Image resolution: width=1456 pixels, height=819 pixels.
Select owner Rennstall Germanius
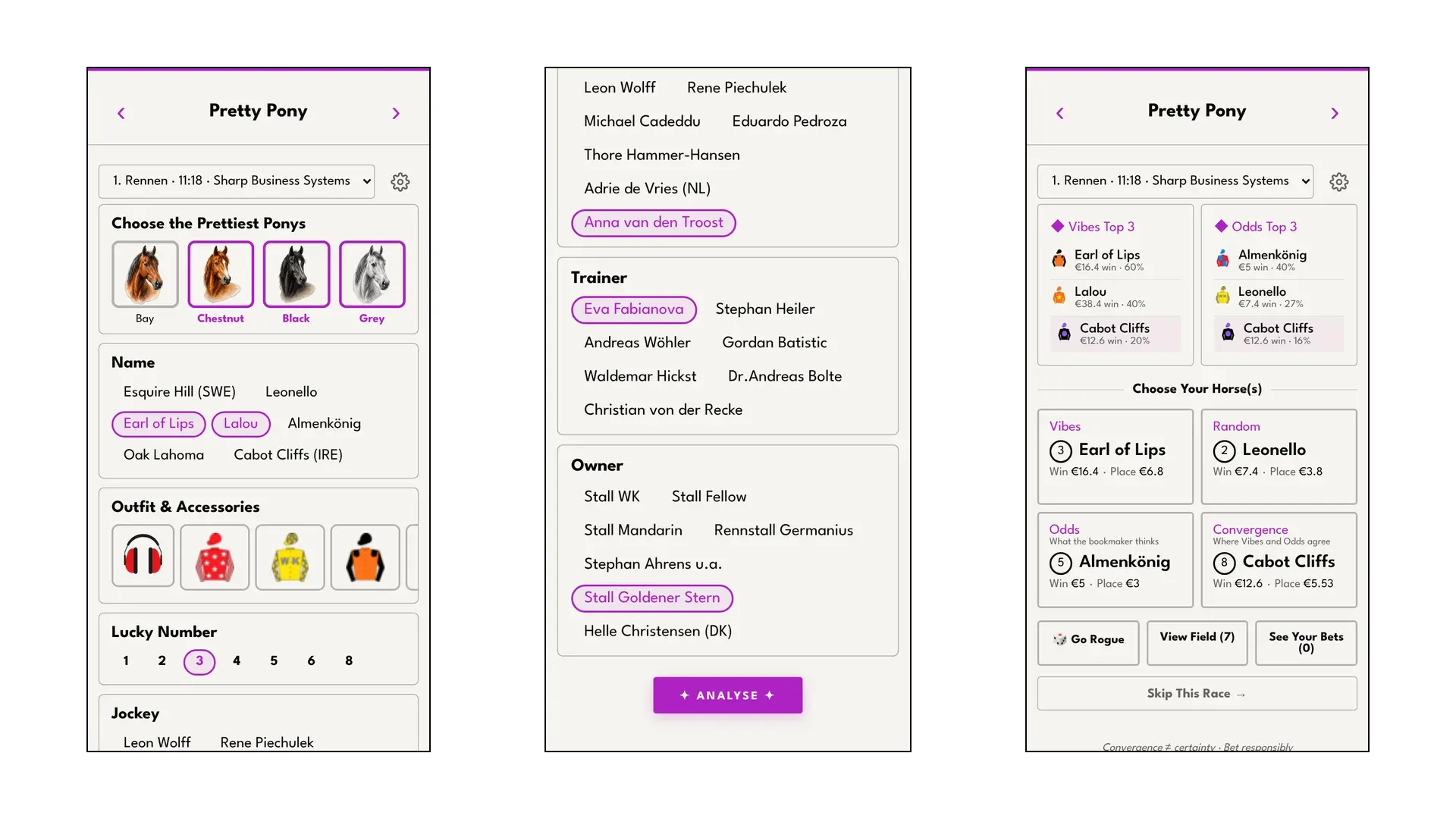tap(783, 531)
